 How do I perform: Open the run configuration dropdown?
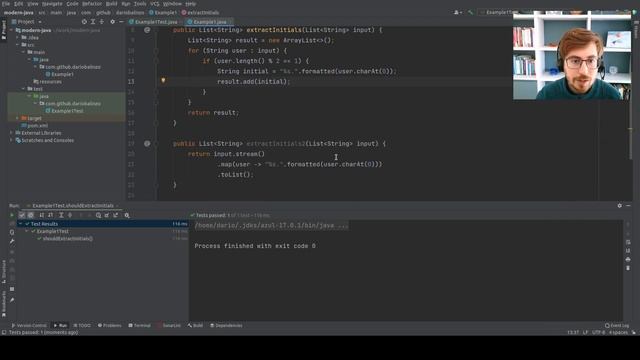(496, 13)
